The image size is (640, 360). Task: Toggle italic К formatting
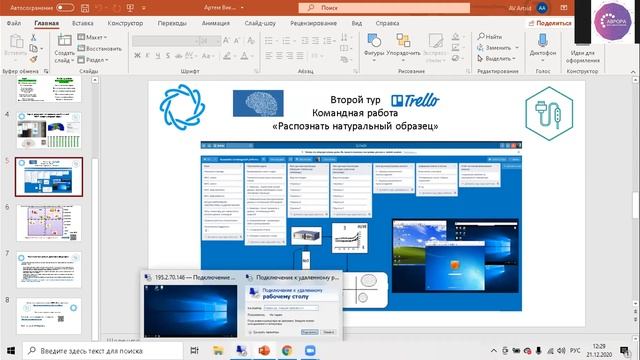147,56
